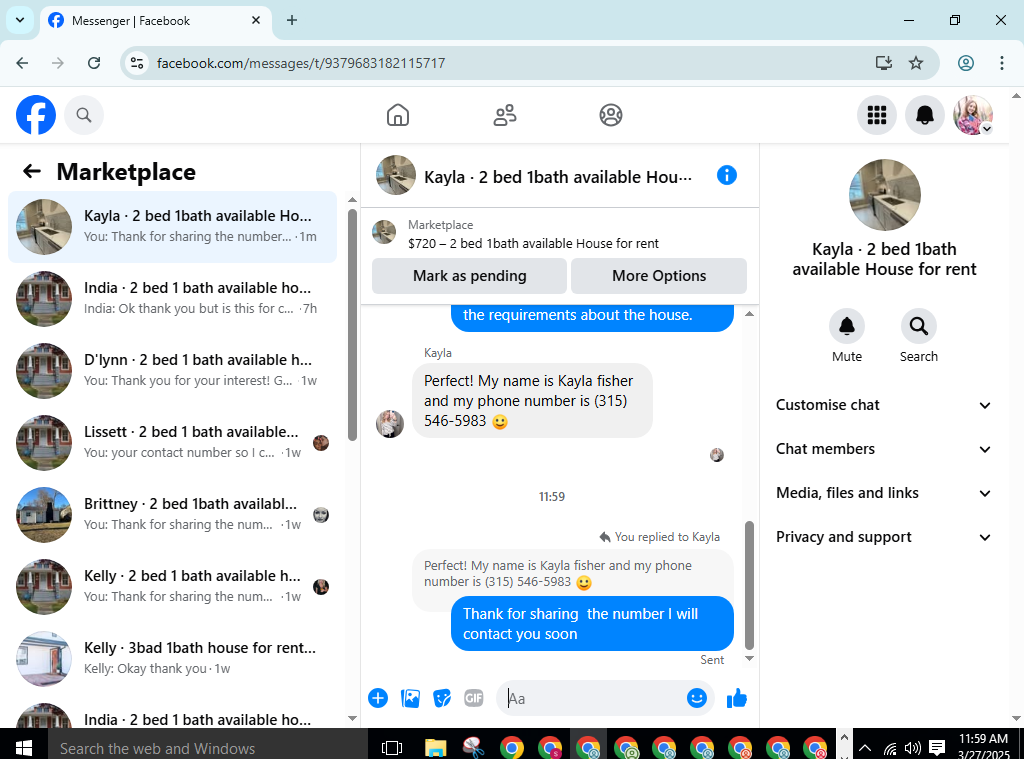Click the listing thumbnail in chat header
1024x759 pixels.
[x=396, y=175]
